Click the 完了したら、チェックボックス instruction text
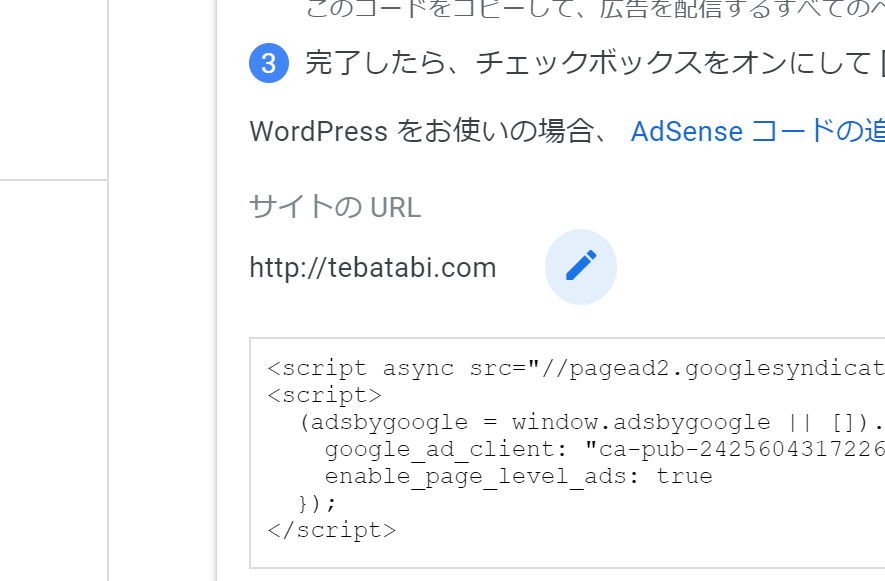 tap(595, 63)
